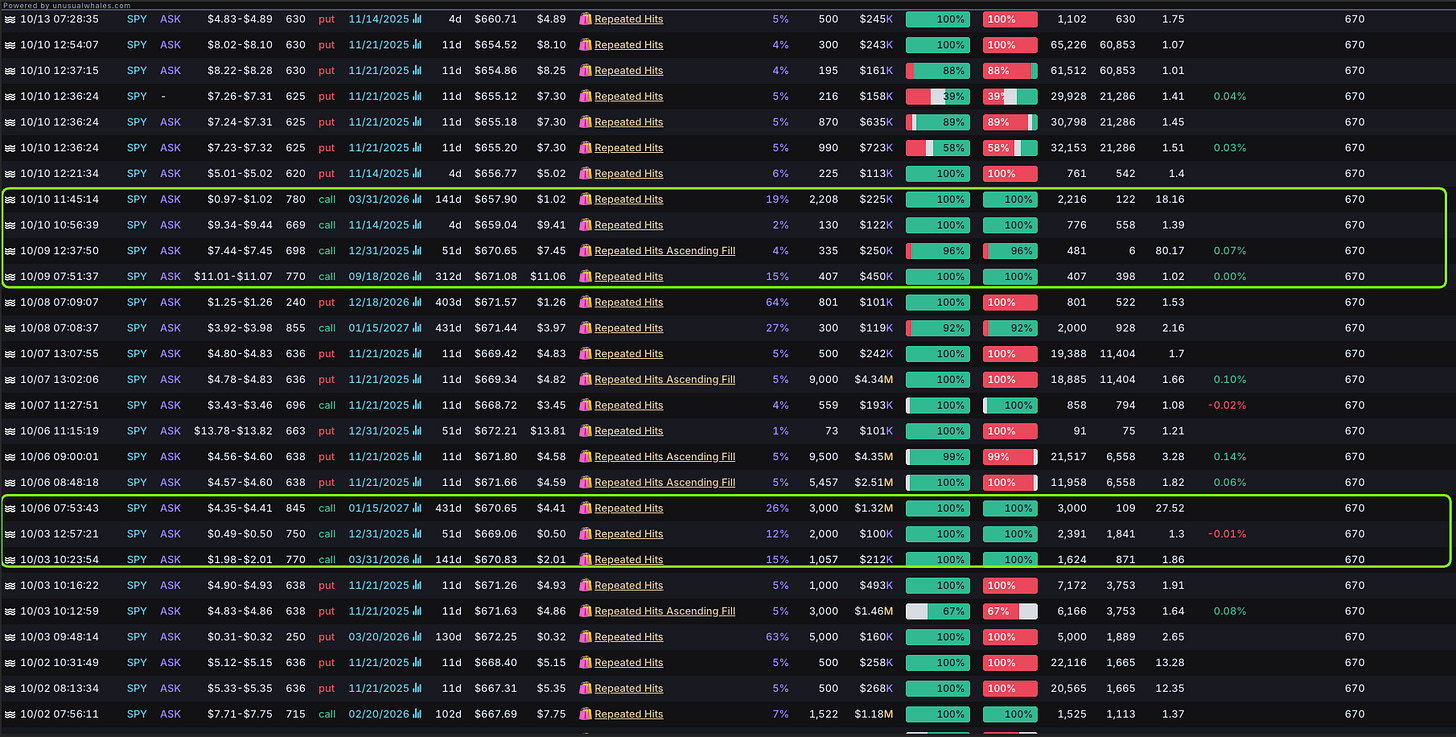Click the 27.52 ratio value
Viewport: 1456px width, 737px height.
point(1168,508)
